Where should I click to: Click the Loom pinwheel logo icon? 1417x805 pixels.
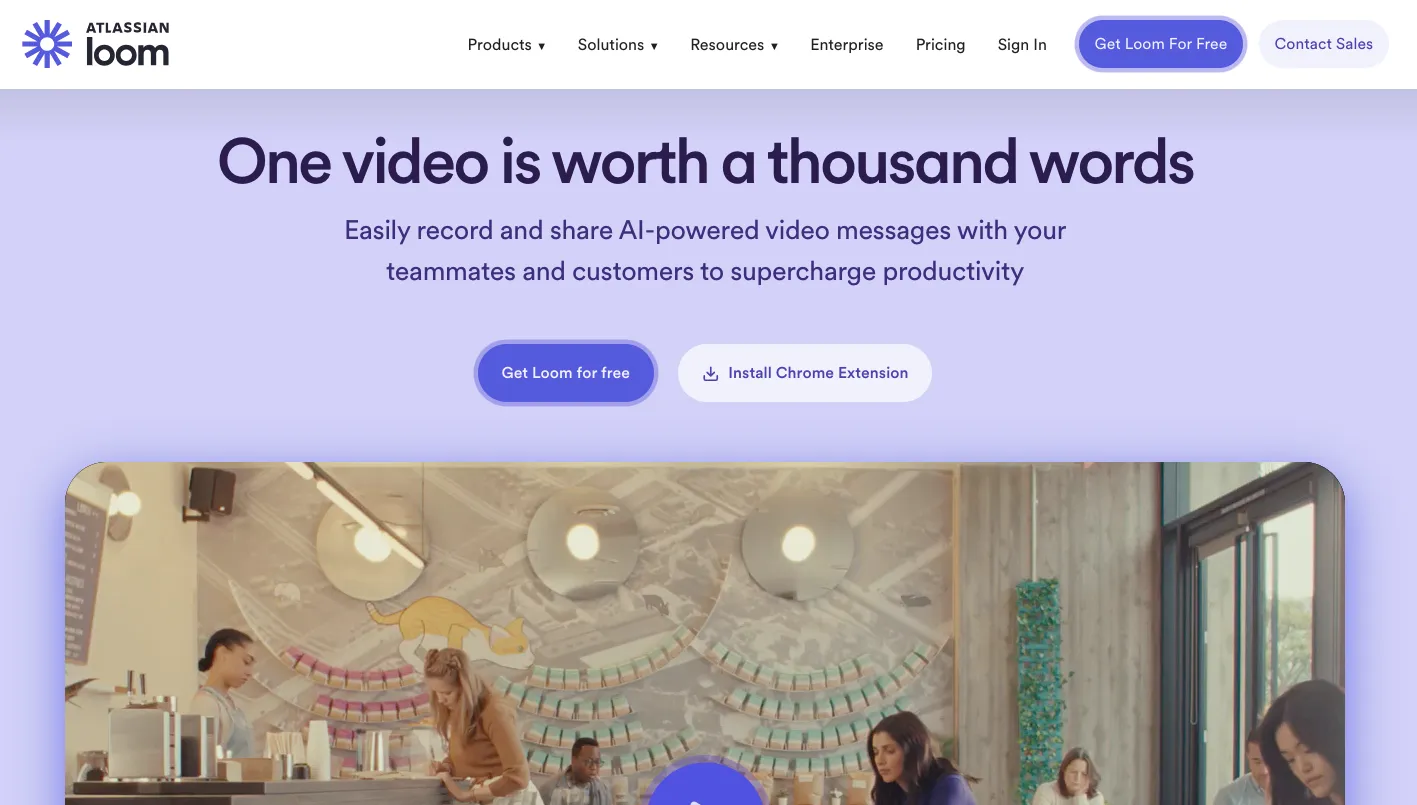(47, 44)
